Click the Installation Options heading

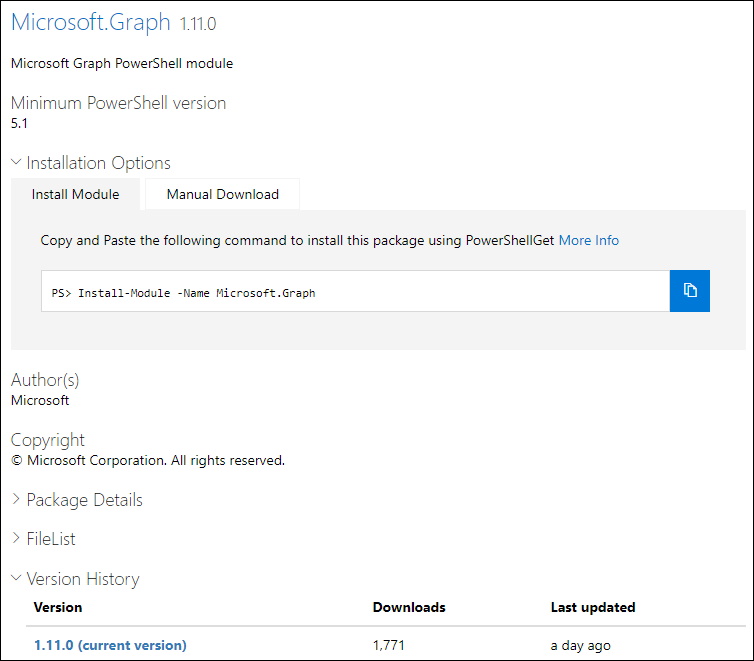click(x=99, y=163)
